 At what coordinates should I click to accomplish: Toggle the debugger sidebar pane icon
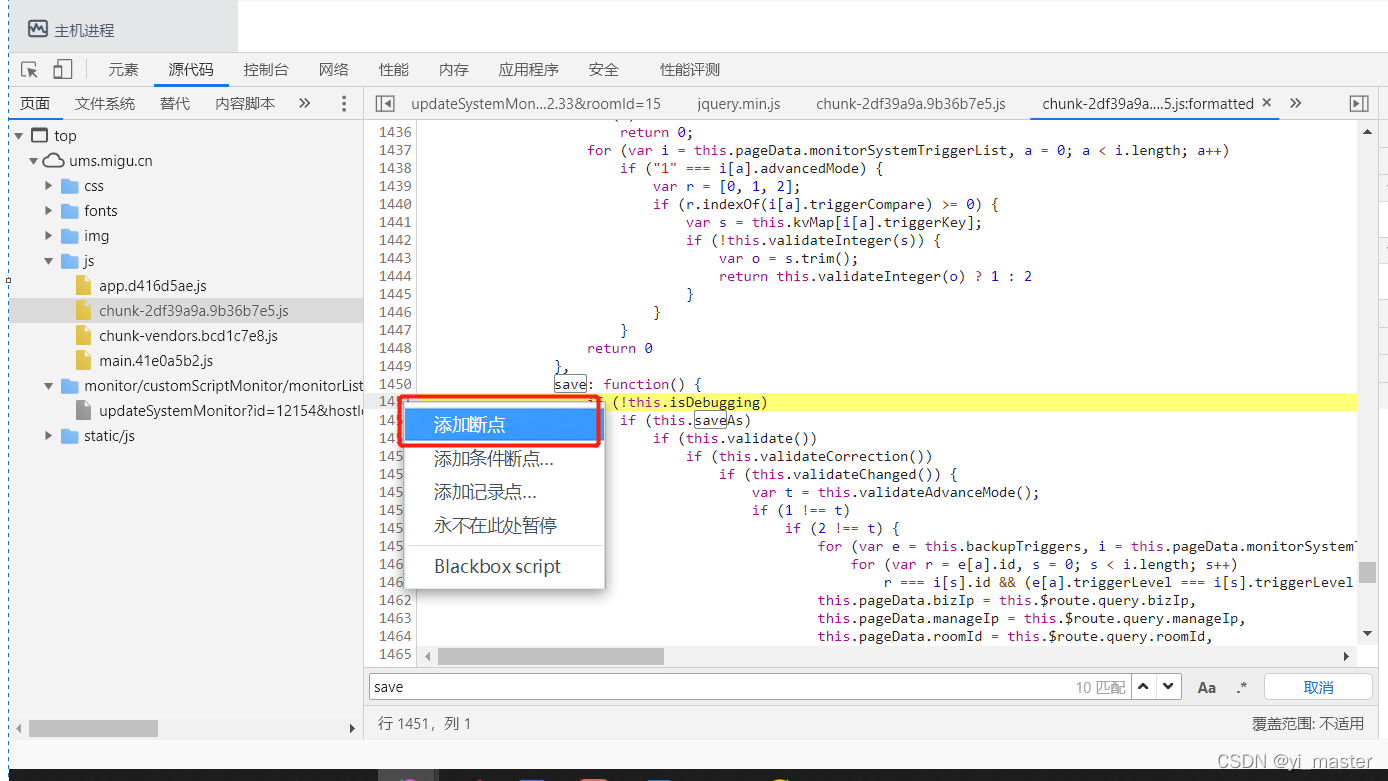pyautogui.click(x=1358, y=103)
